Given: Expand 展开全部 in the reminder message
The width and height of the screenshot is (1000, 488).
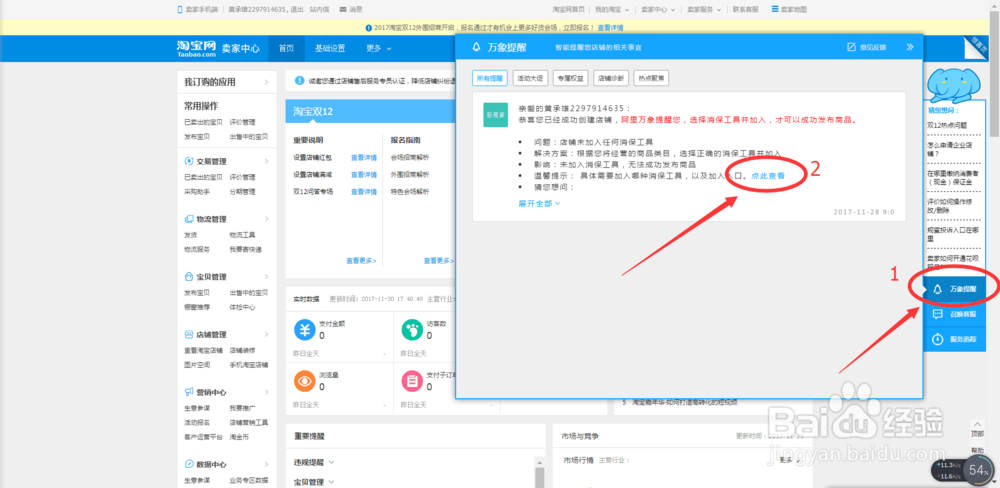Looking at the screenshot, I should click(539, 203).
